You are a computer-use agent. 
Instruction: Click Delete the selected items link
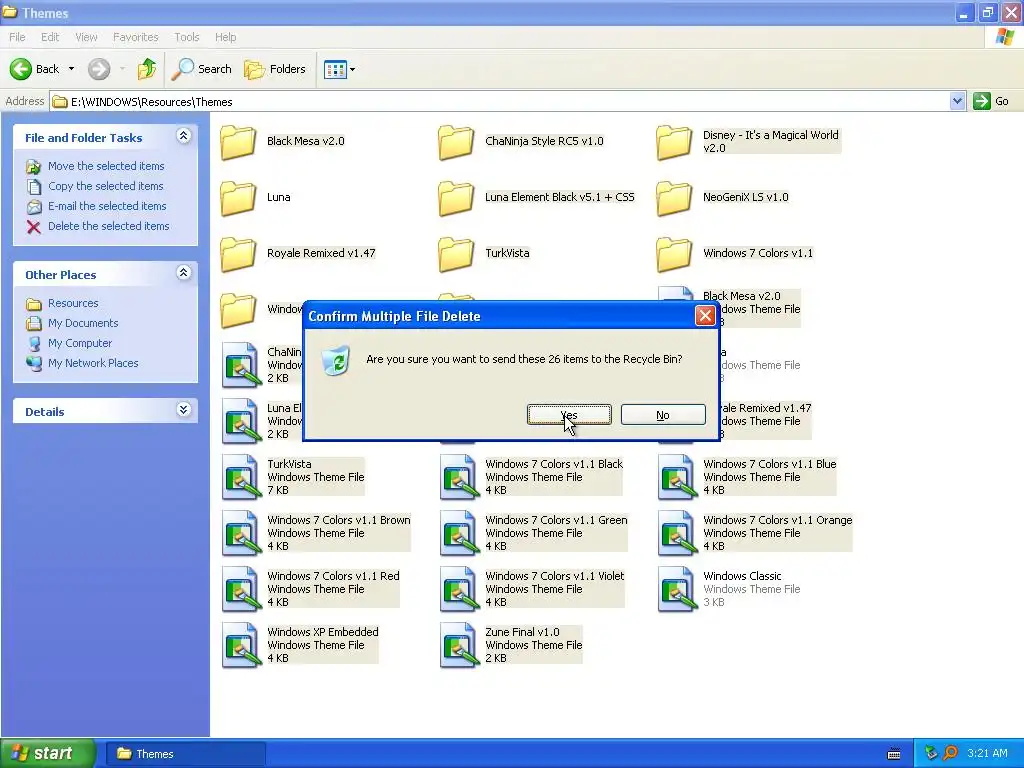108,226
